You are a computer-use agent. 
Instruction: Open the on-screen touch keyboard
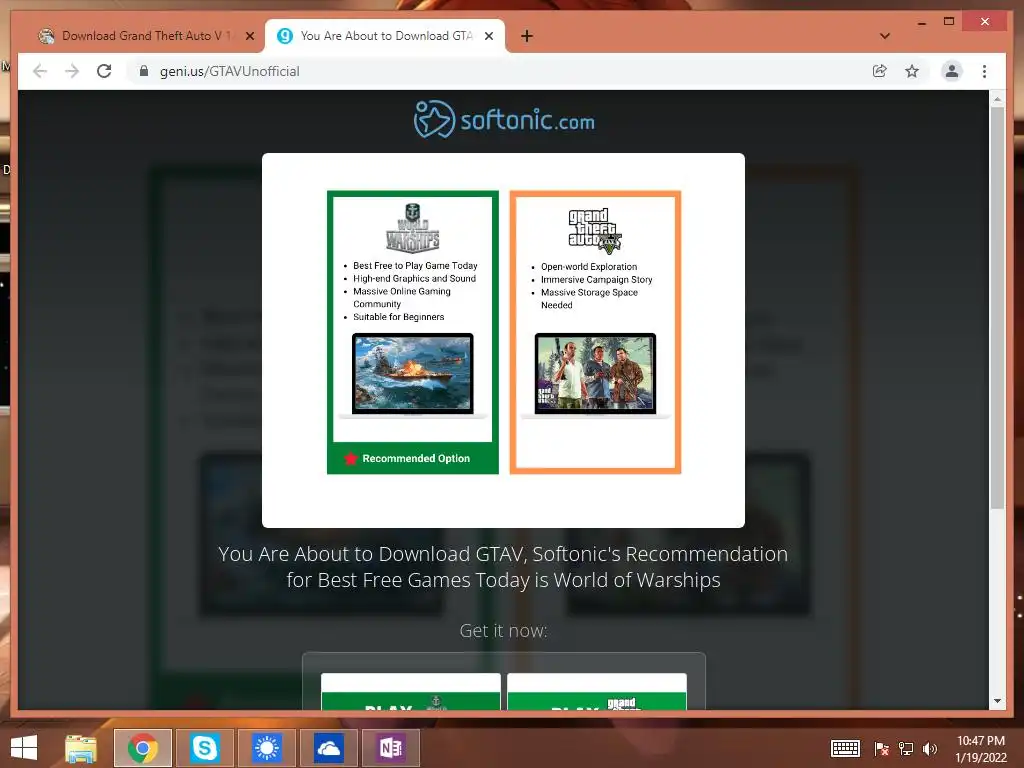[845, 748]
